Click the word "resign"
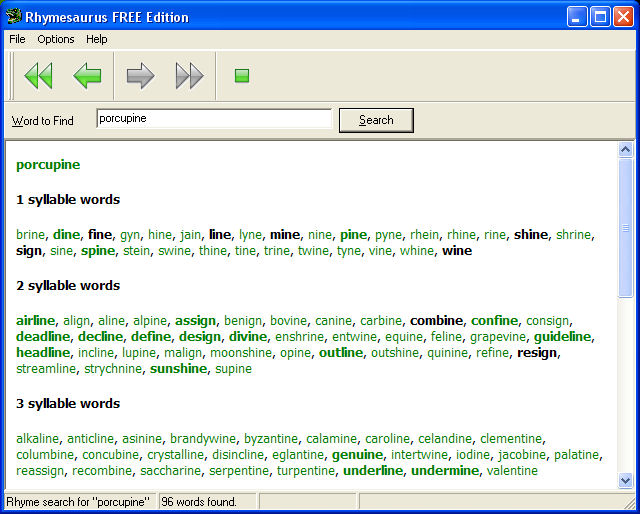 [x=537, y=353]
